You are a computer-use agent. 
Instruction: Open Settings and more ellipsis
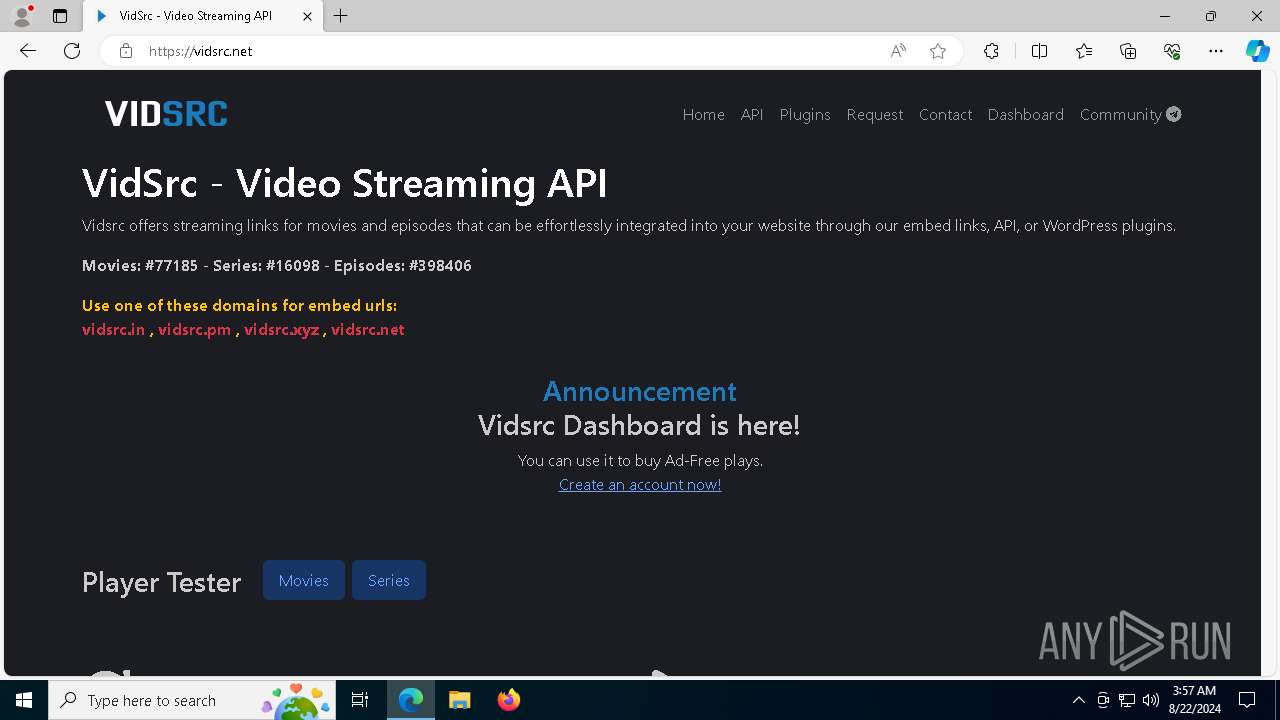click(1216, 51)
